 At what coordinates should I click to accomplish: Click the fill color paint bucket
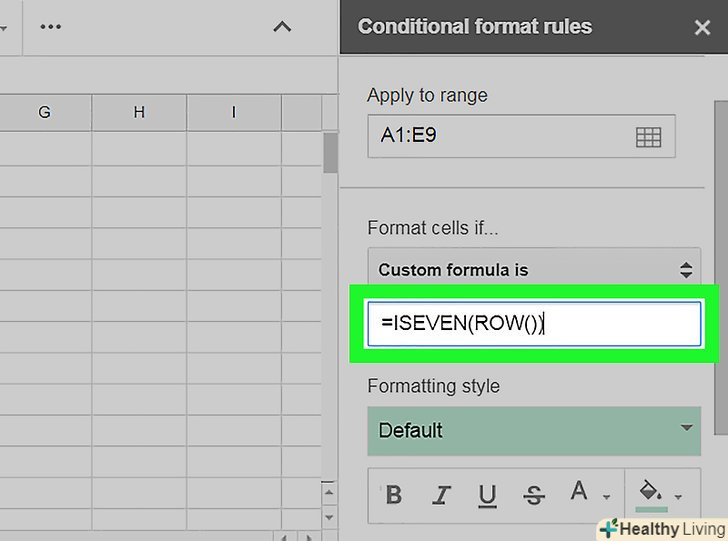click(651, 493)
